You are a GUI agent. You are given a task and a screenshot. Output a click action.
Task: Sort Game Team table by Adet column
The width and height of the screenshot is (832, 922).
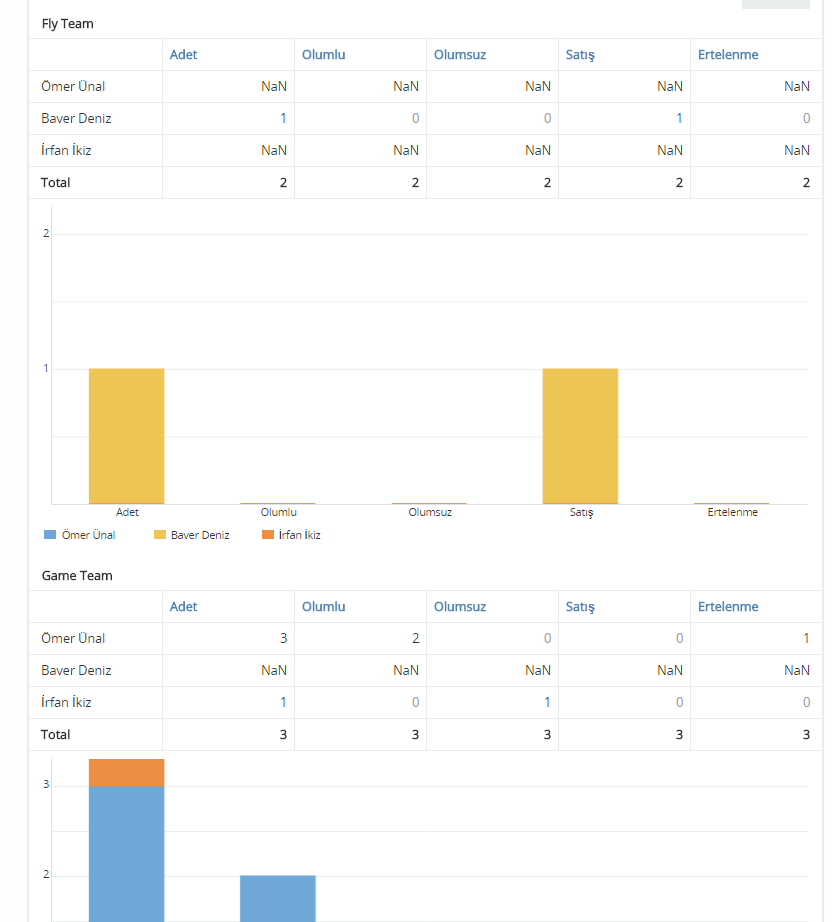click(x=183, y=607)
